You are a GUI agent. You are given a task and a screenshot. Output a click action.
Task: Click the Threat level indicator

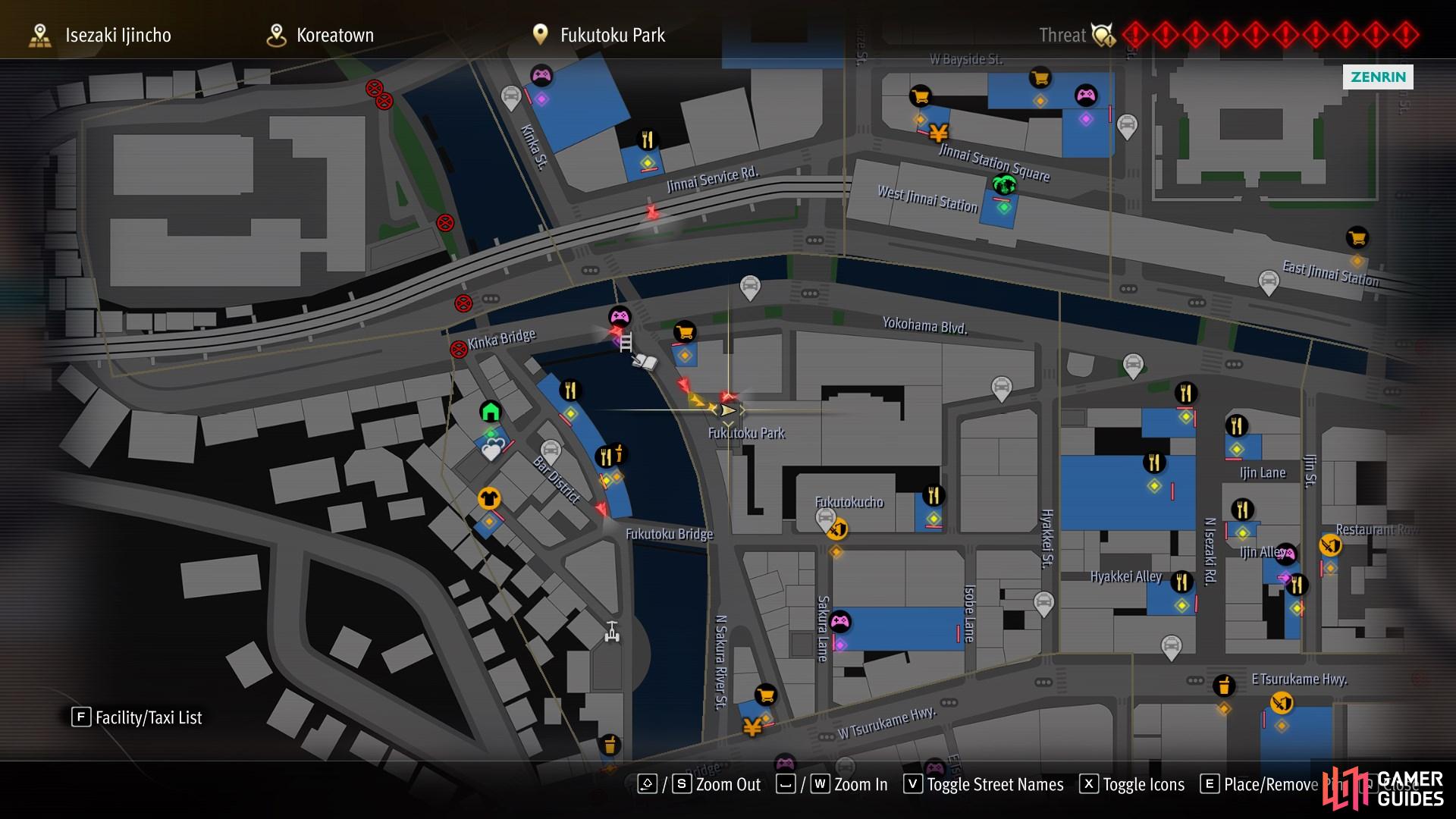1228,35
